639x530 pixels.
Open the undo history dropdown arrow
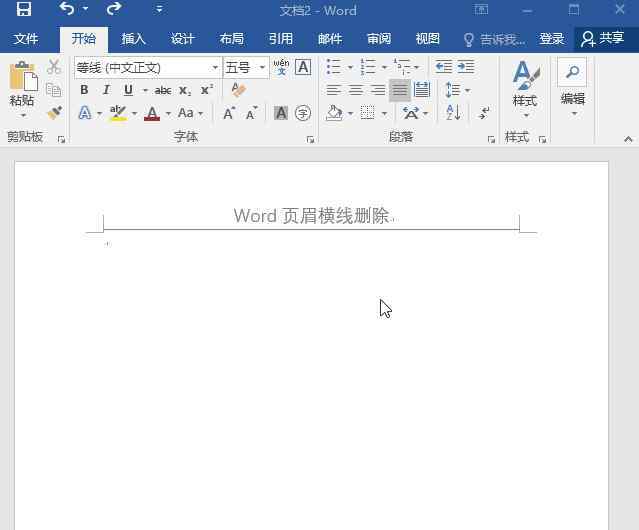[85, 9]
